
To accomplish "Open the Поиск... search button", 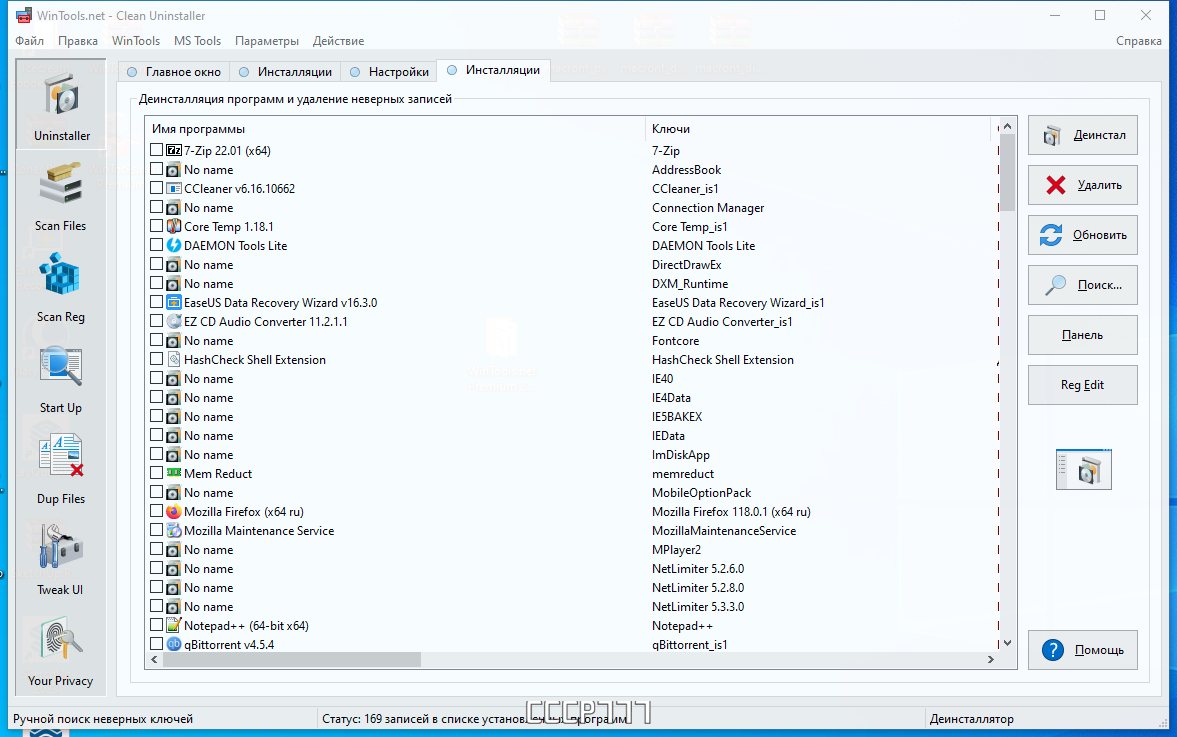I will 1082,284.
